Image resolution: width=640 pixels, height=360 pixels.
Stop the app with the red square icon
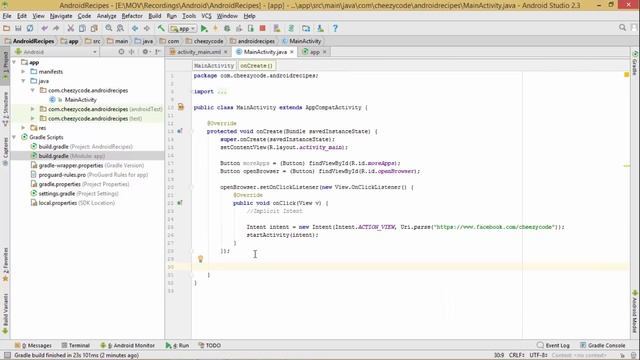[262, 29]
